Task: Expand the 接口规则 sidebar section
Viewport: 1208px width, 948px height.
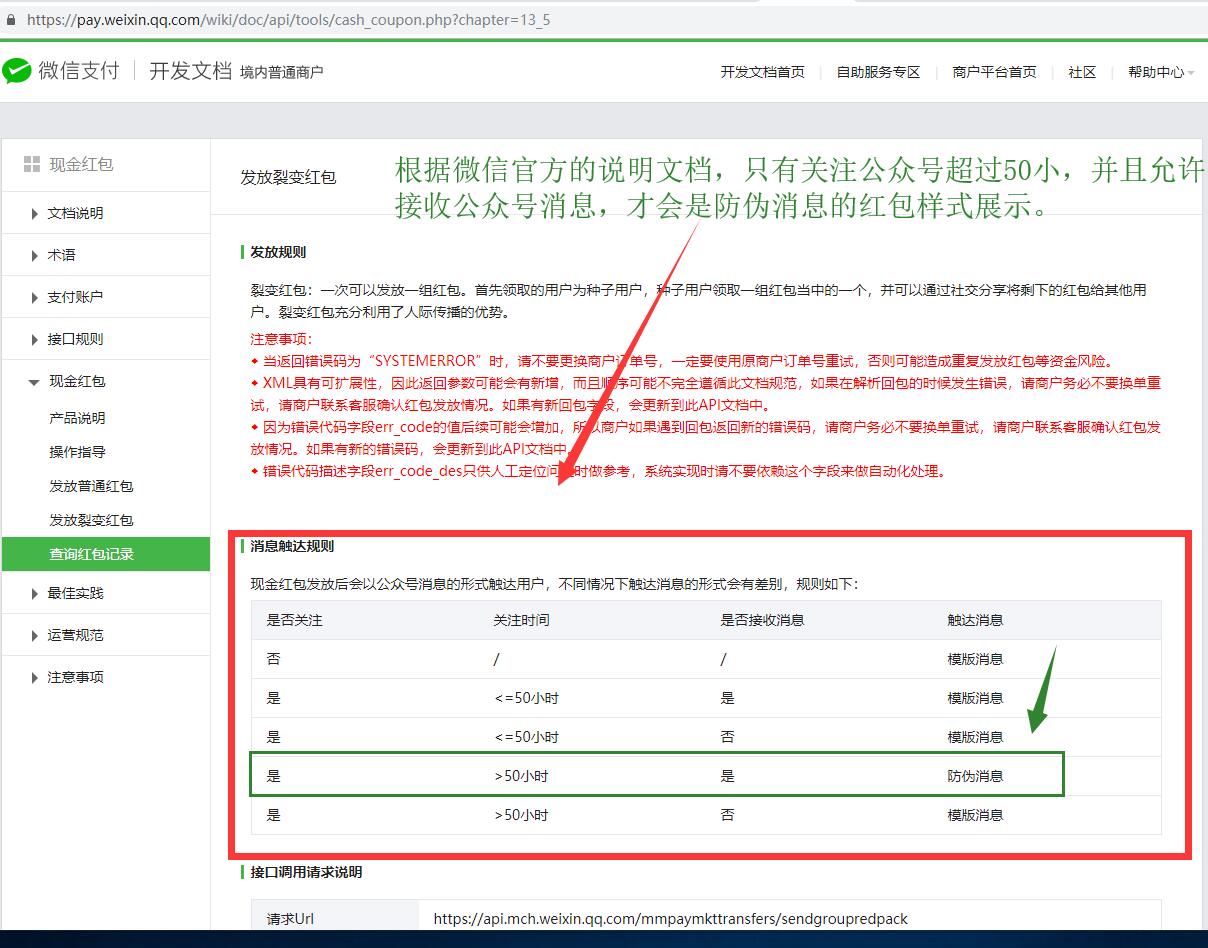Action: 75,339
